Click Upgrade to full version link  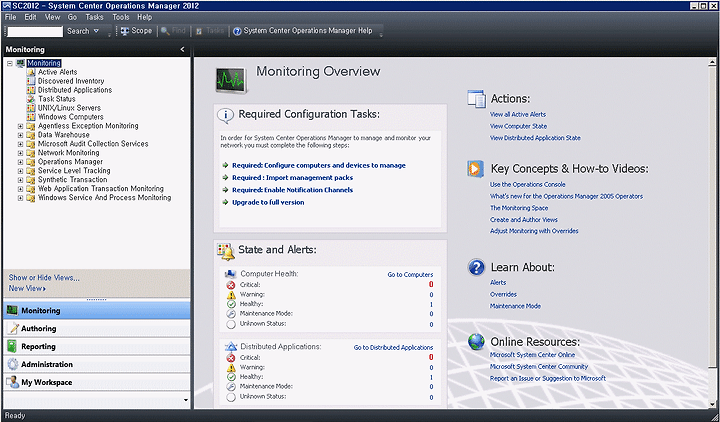[x=268, y=203]
